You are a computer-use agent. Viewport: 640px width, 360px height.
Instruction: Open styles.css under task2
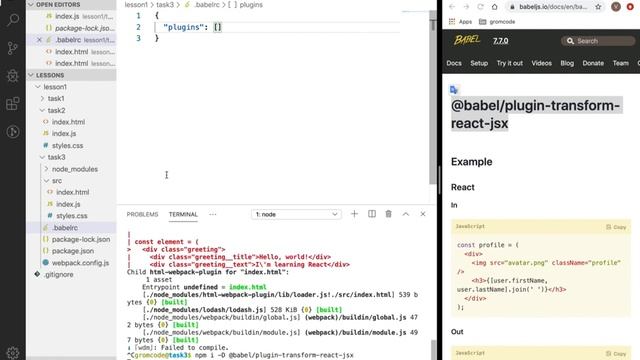72,145
